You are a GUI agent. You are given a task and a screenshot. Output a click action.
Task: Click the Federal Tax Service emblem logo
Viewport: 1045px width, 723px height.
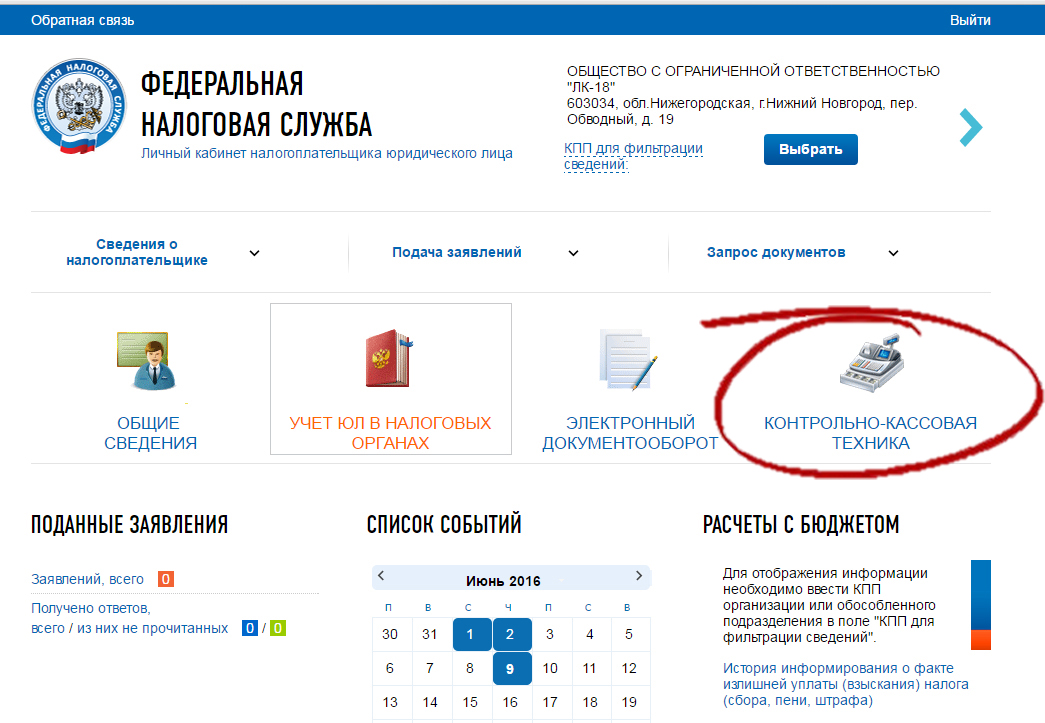point(79,110)
